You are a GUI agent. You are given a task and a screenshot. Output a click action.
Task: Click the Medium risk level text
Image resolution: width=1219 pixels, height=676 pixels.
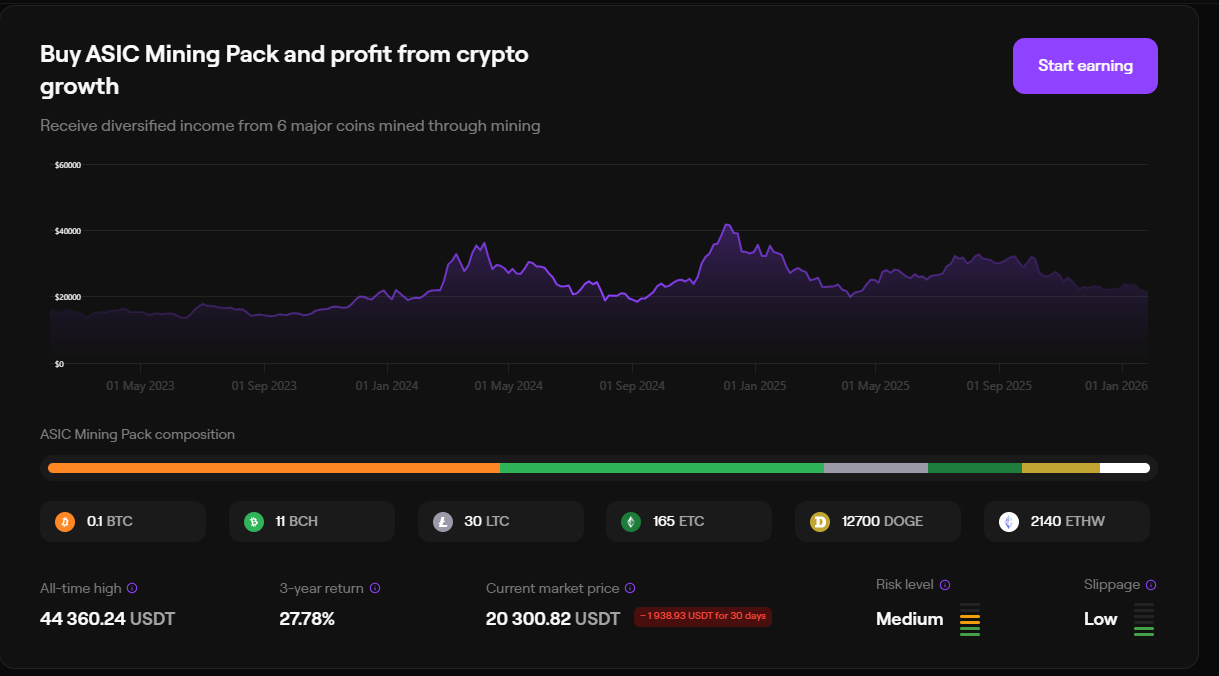pyautogui.click(x=910, y=619)
